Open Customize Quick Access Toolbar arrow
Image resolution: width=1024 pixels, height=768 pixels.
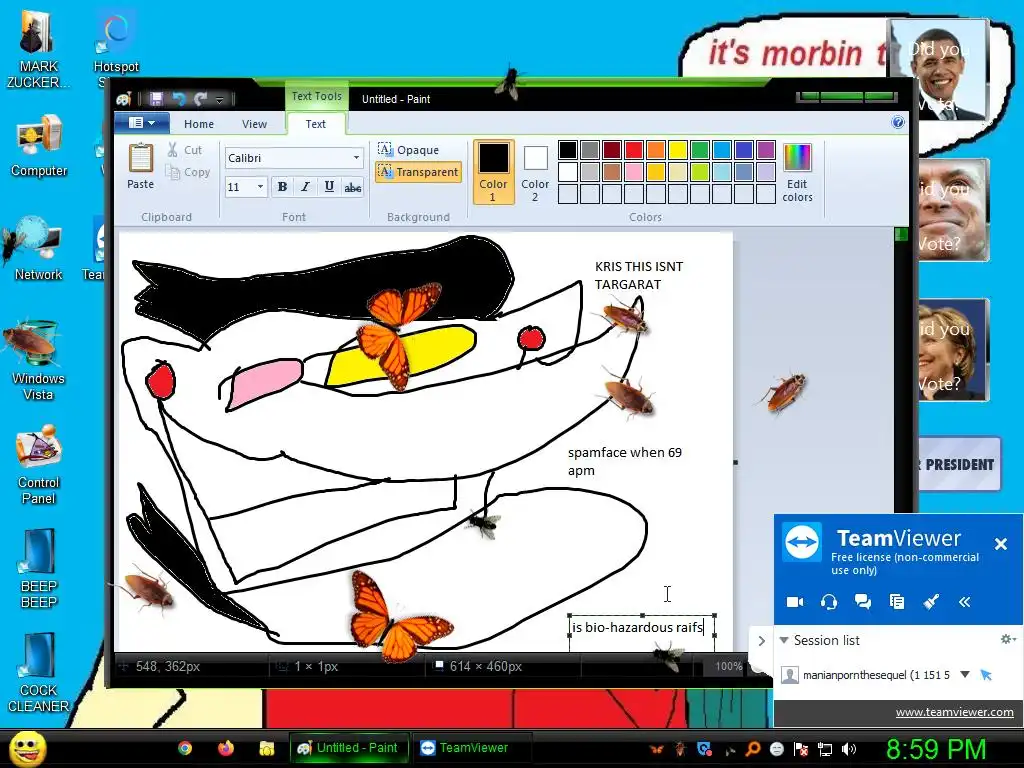219,99
